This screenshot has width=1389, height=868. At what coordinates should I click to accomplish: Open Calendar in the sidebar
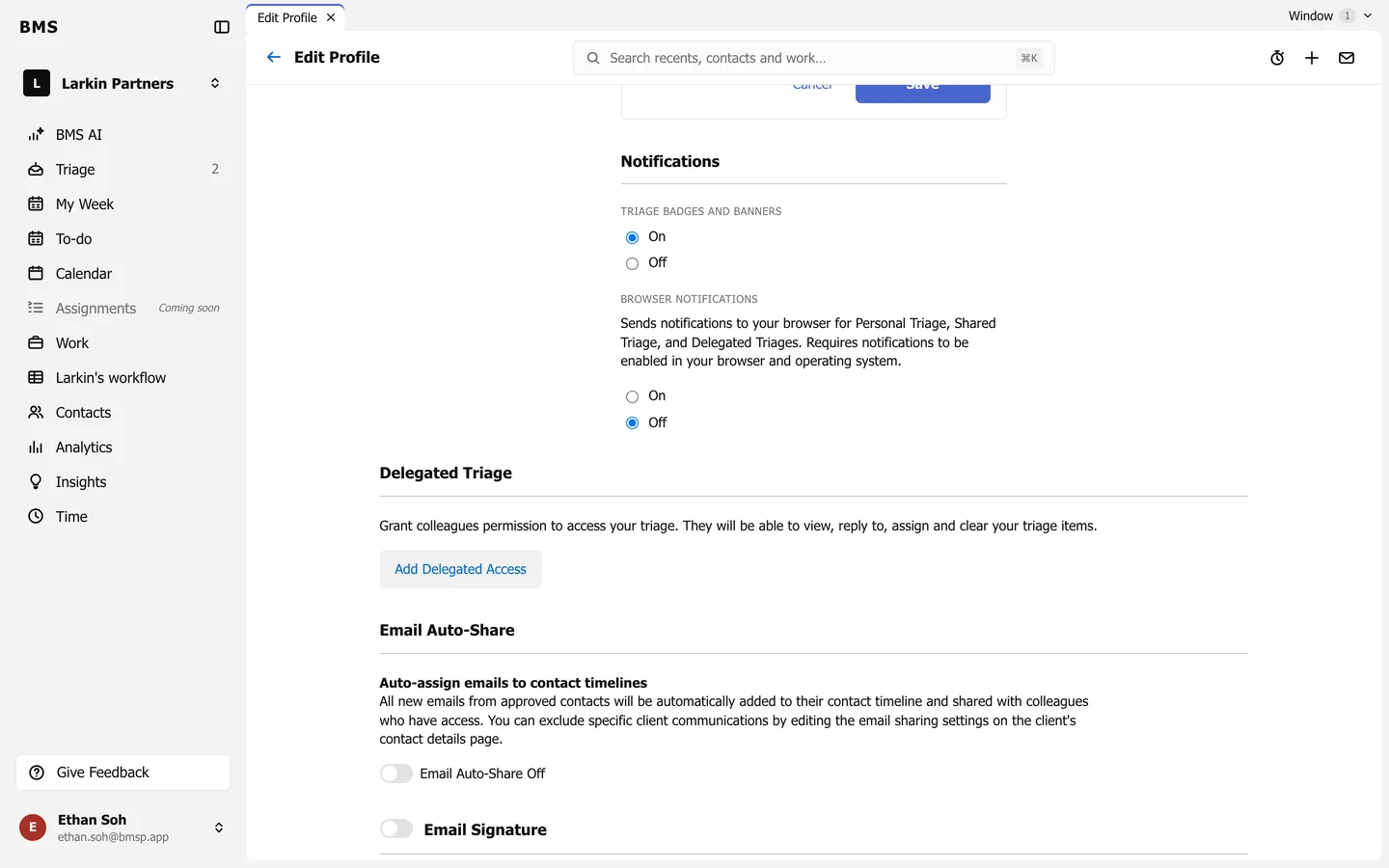click(123, 274)
